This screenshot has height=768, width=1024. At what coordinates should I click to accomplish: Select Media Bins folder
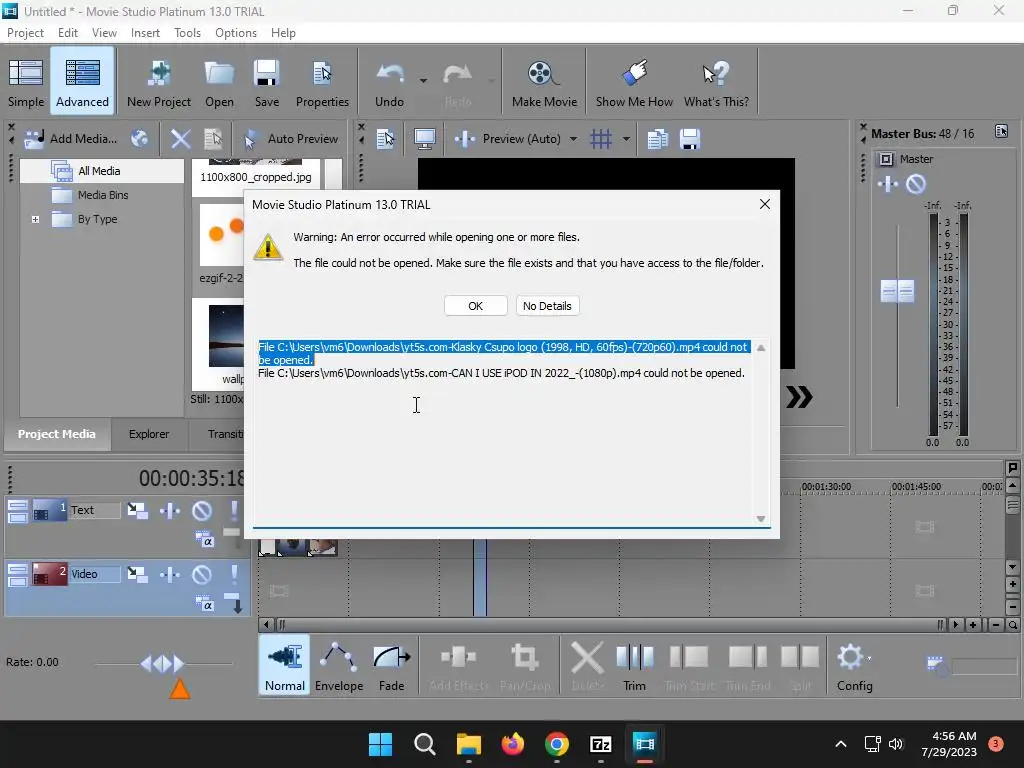coord(103,195)
